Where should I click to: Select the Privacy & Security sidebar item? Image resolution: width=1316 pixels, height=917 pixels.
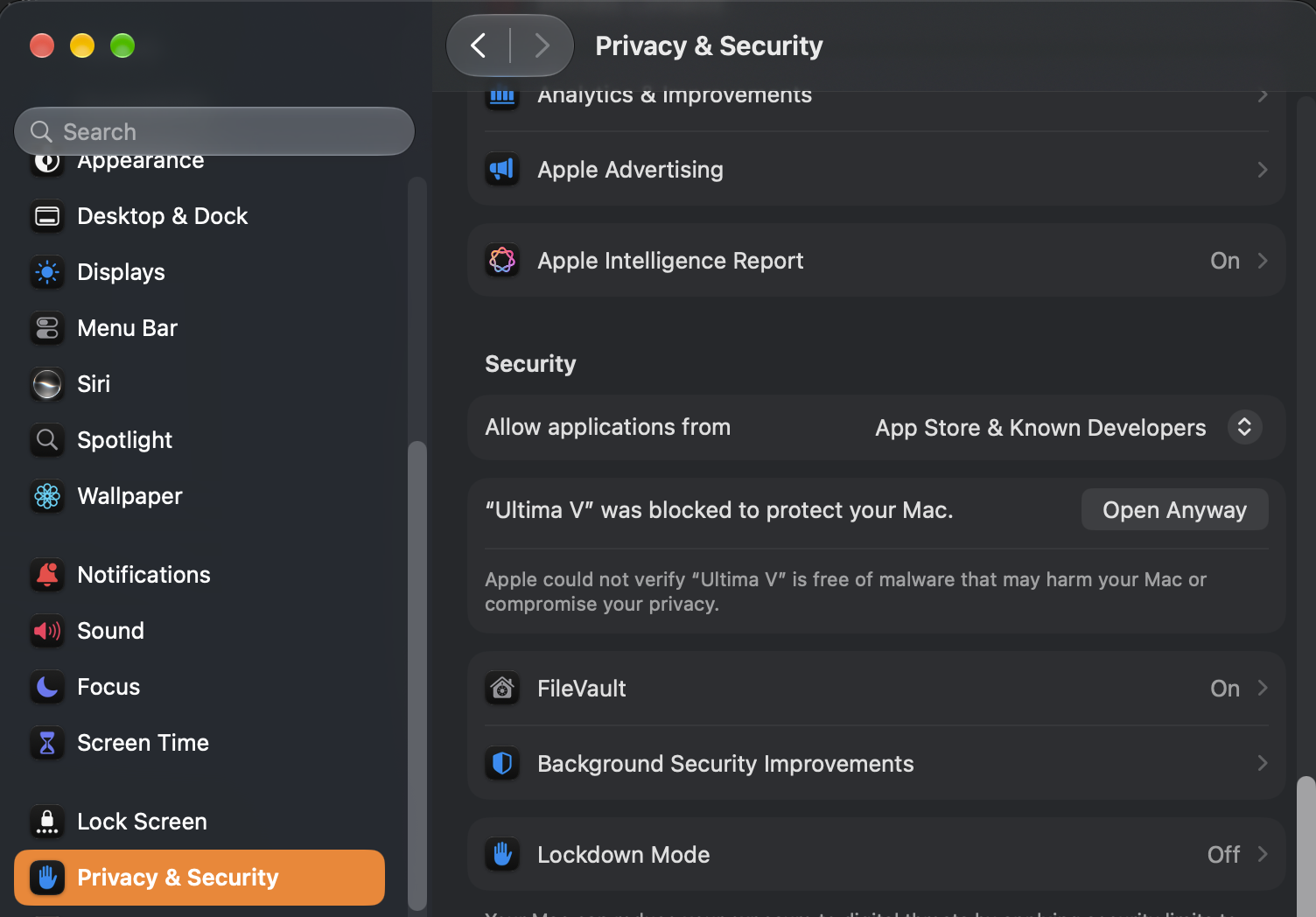(199, 878)
